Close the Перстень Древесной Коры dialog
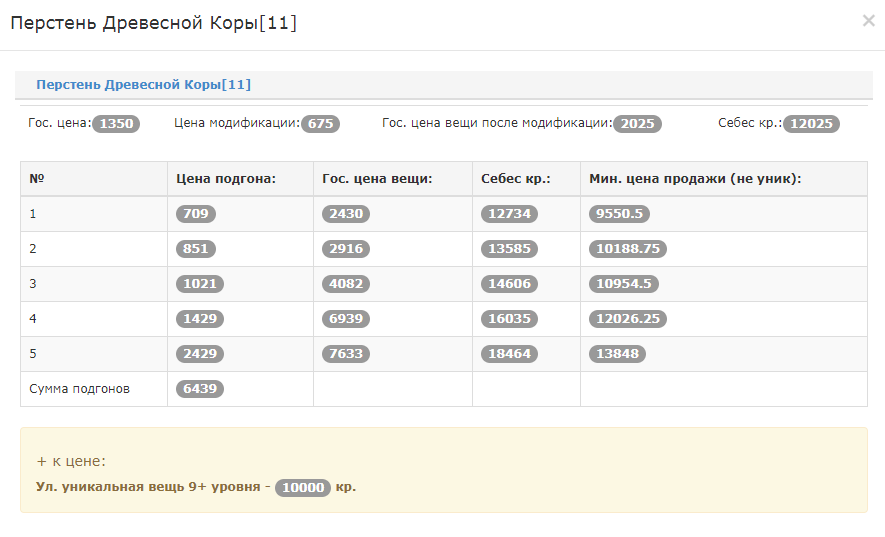Viewport: 885px width, 537px height. click(868, 21)
